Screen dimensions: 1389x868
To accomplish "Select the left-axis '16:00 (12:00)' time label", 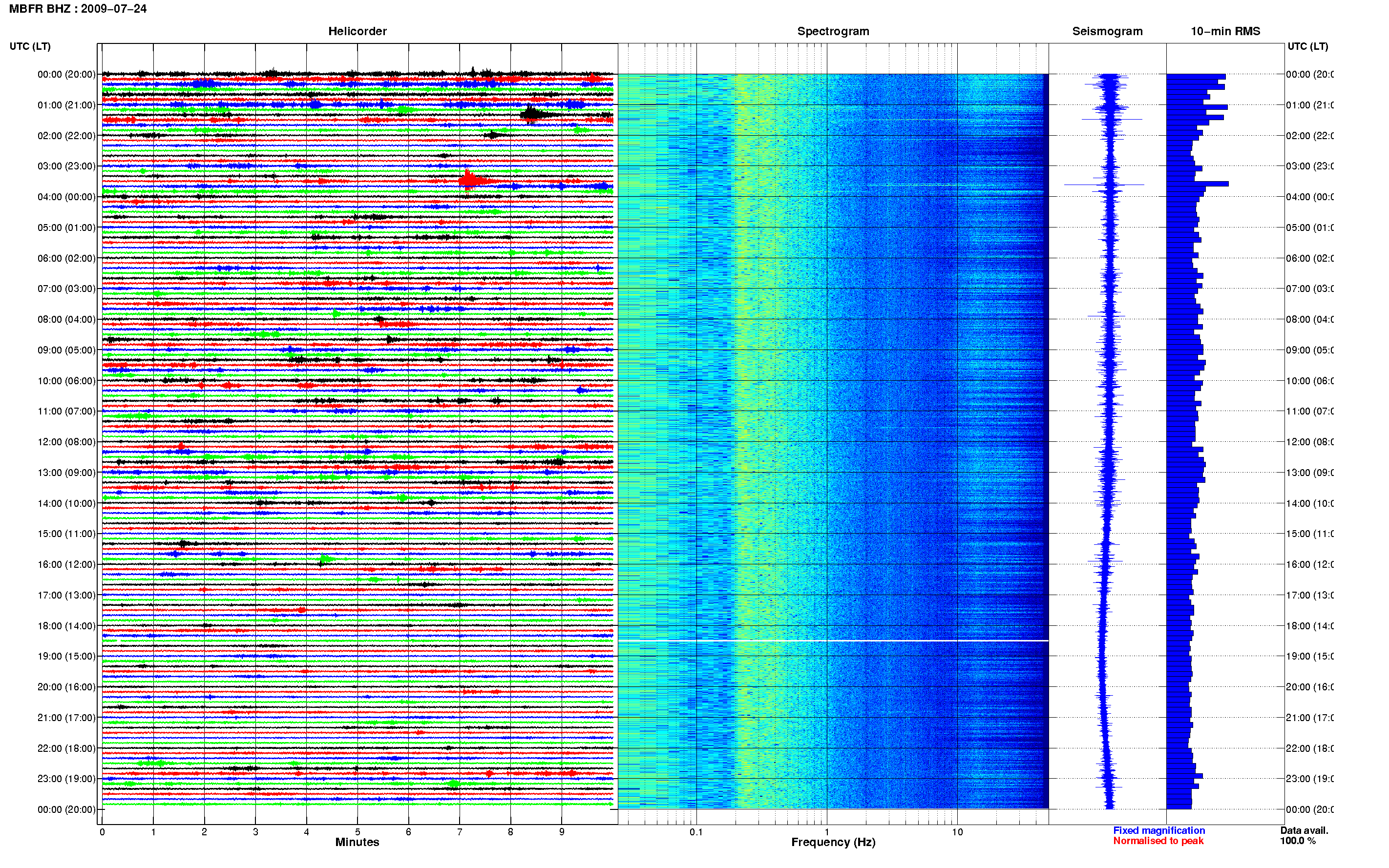I will pyautogui.click(x=66, y=564).
